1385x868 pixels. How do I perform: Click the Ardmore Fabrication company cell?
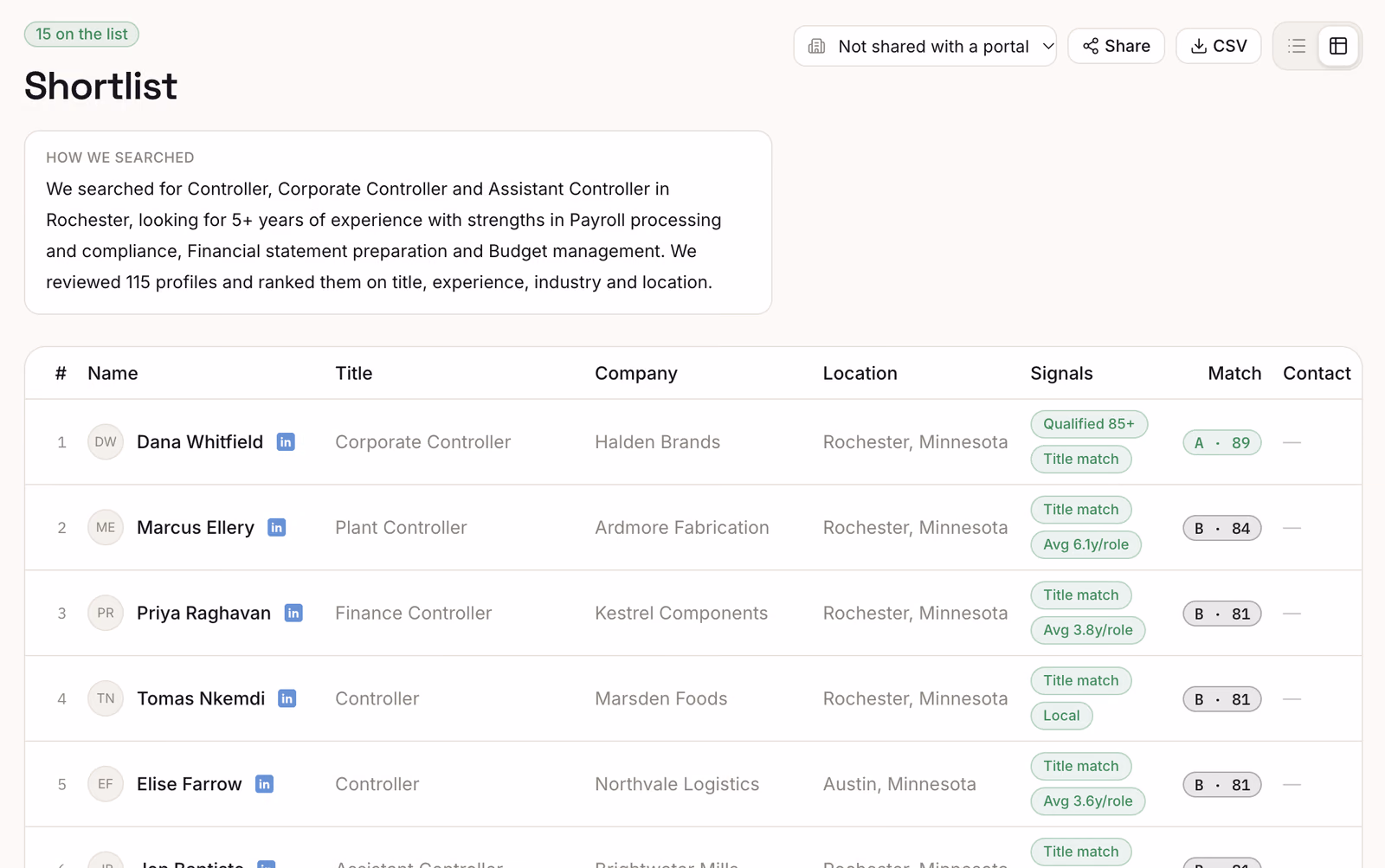(682, 528)
